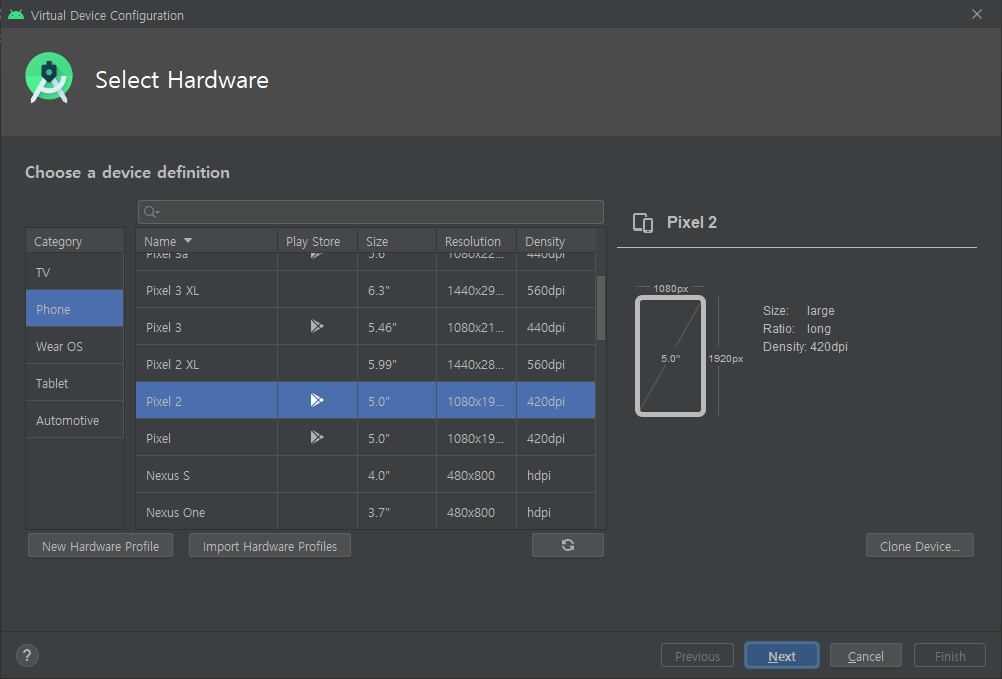Viewport: 1002px width, 679px height.
Task: Click the search magnifier icon in filter box
Action: tap(151, 212)
